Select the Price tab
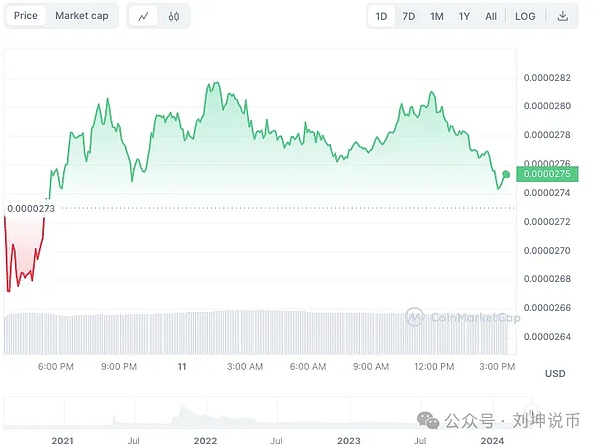Image resolution: width=600 pixels, height=445 pixels. coord(26,16)
